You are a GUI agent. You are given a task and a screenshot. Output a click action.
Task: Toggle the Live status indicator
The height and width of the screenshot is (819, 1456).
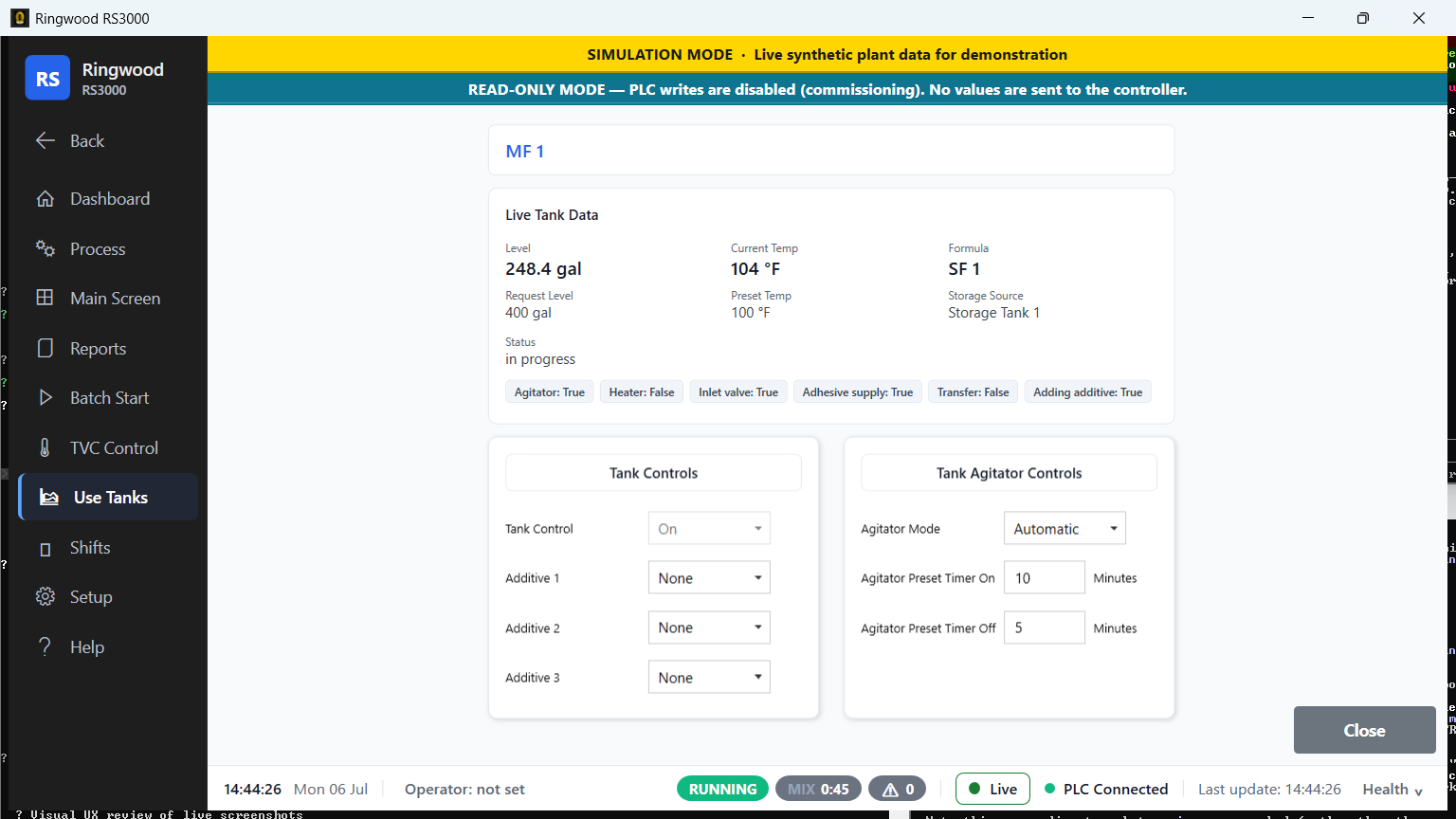coord(992,789)
